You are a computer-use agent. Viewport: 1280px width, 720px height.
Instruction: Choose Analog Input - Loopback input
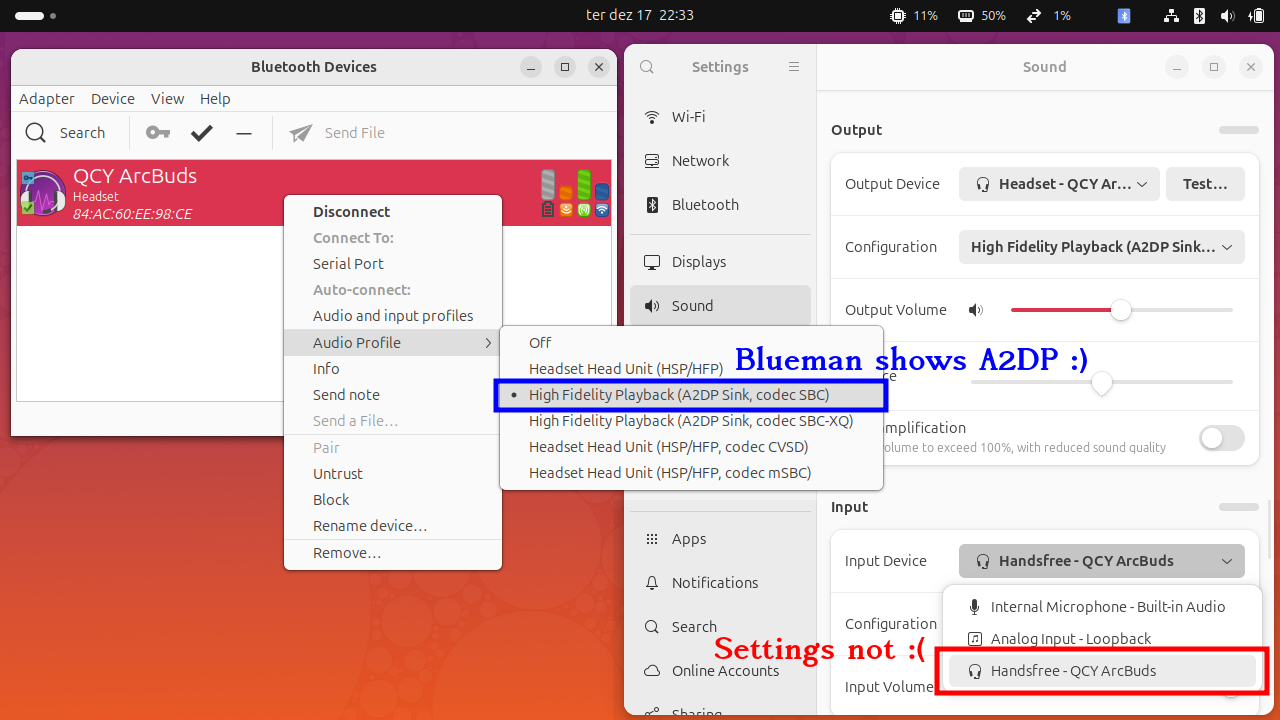pos(1102,639)
